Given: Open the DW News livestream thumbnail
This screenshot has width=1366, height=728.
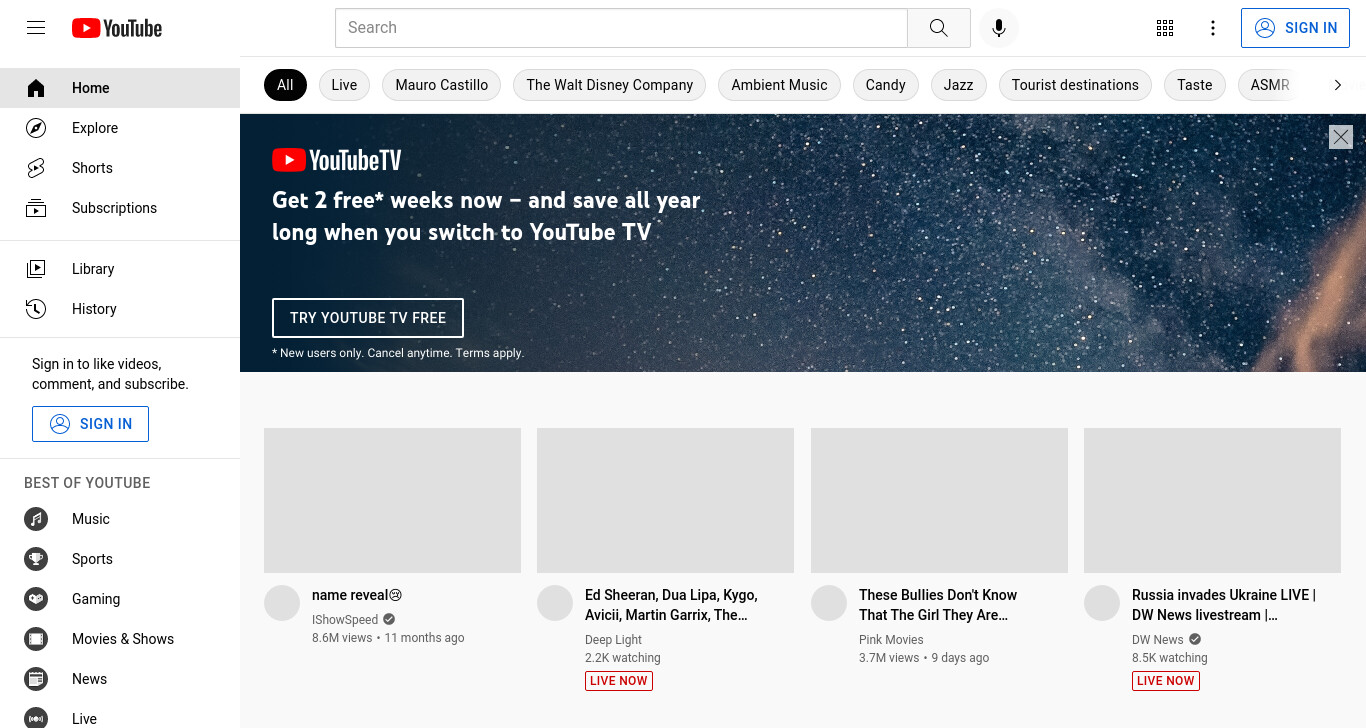Looking at the screenshot, I should (1212, 500).
